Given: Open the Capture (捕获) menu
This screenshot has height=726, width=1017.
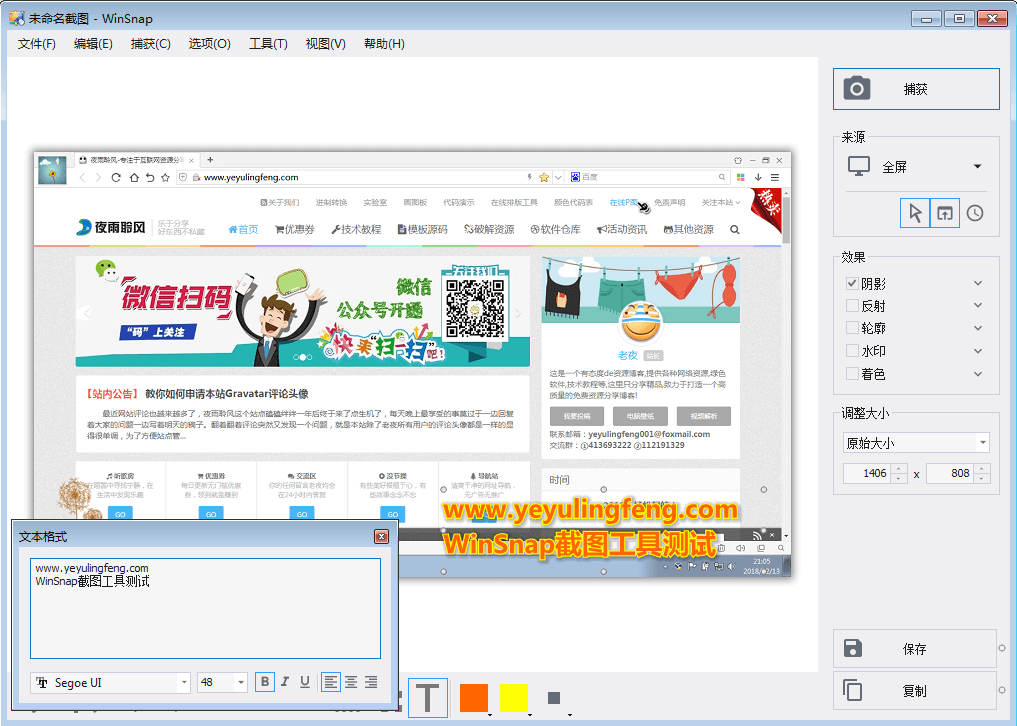Looking at the screenshot, I should pos(150,43).
